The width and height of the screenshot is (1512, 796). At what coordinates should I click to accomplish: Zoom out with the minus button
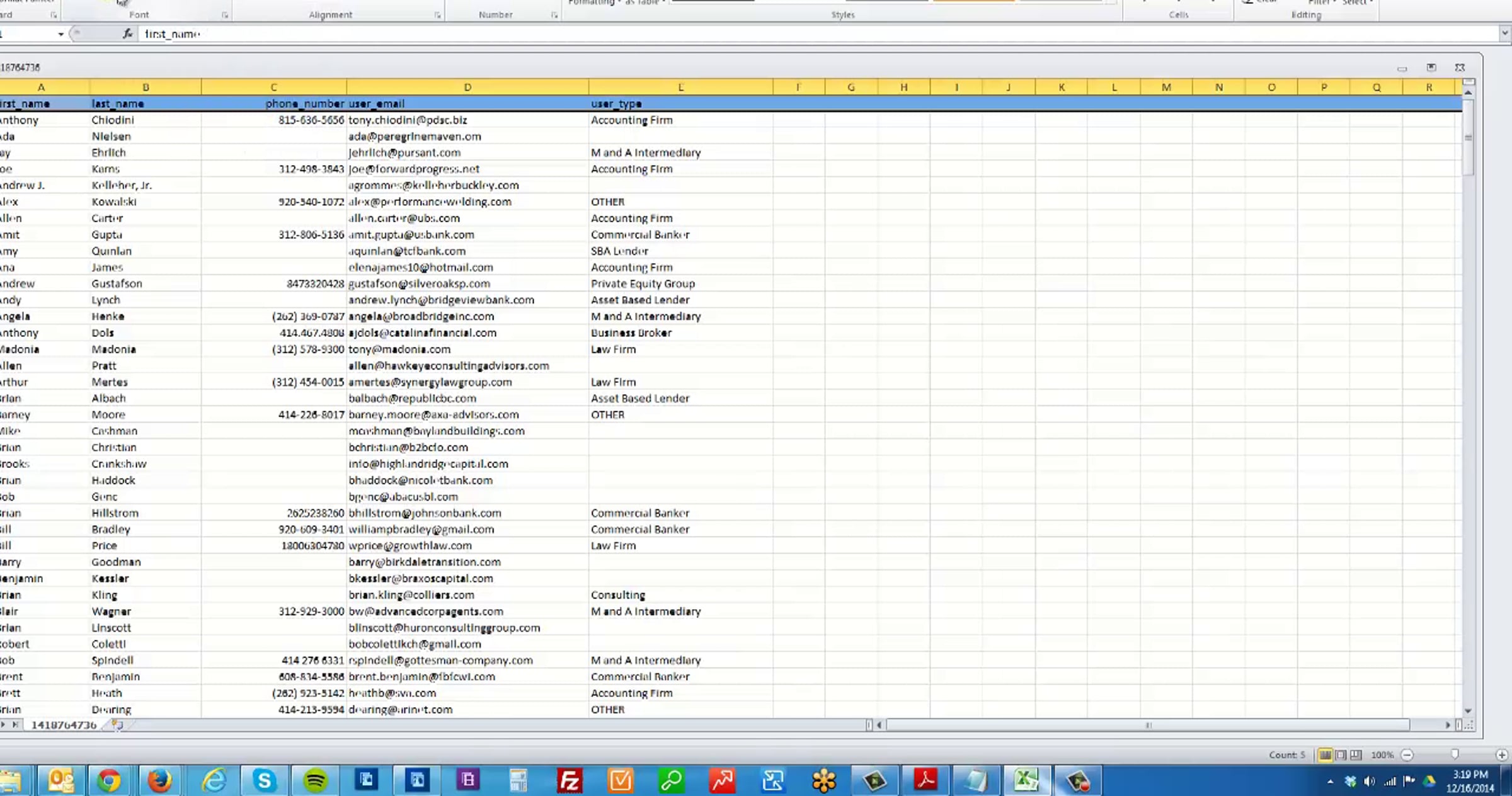pyautogui.click(x=1407, y=754)
